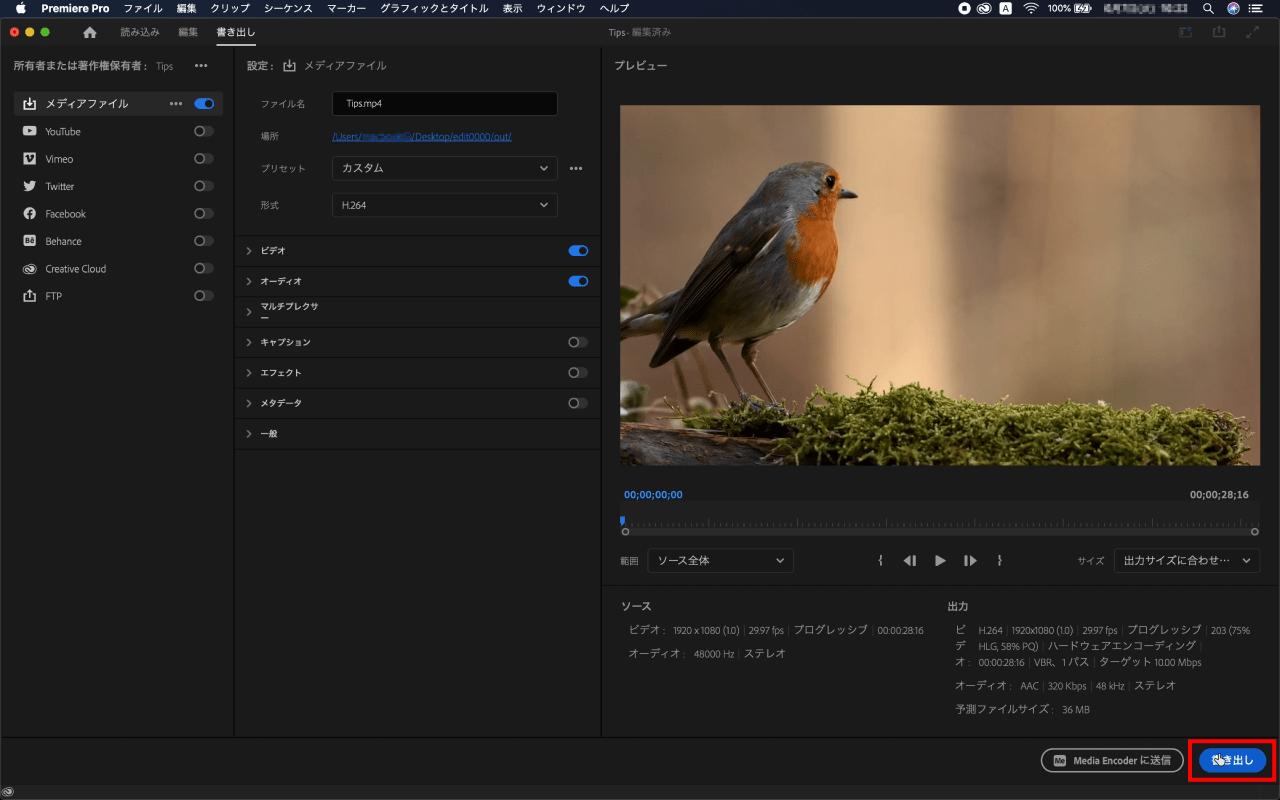Disable the メディアファイル export toggle
The height and width of the screenshot is (800, 1280).
coord(204,104)
